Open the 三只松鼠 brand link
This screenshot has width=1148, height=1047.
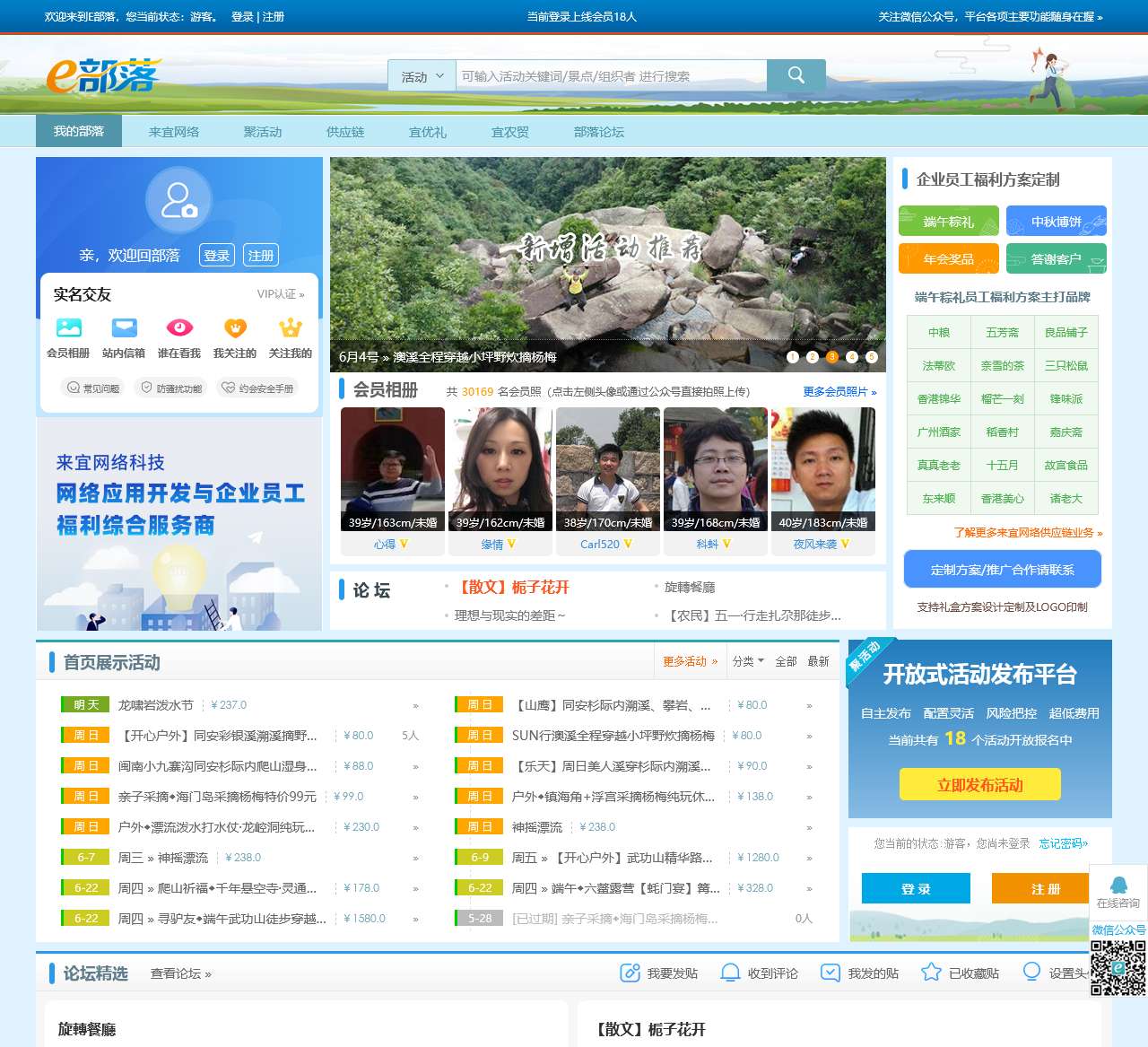(1066, 366)
